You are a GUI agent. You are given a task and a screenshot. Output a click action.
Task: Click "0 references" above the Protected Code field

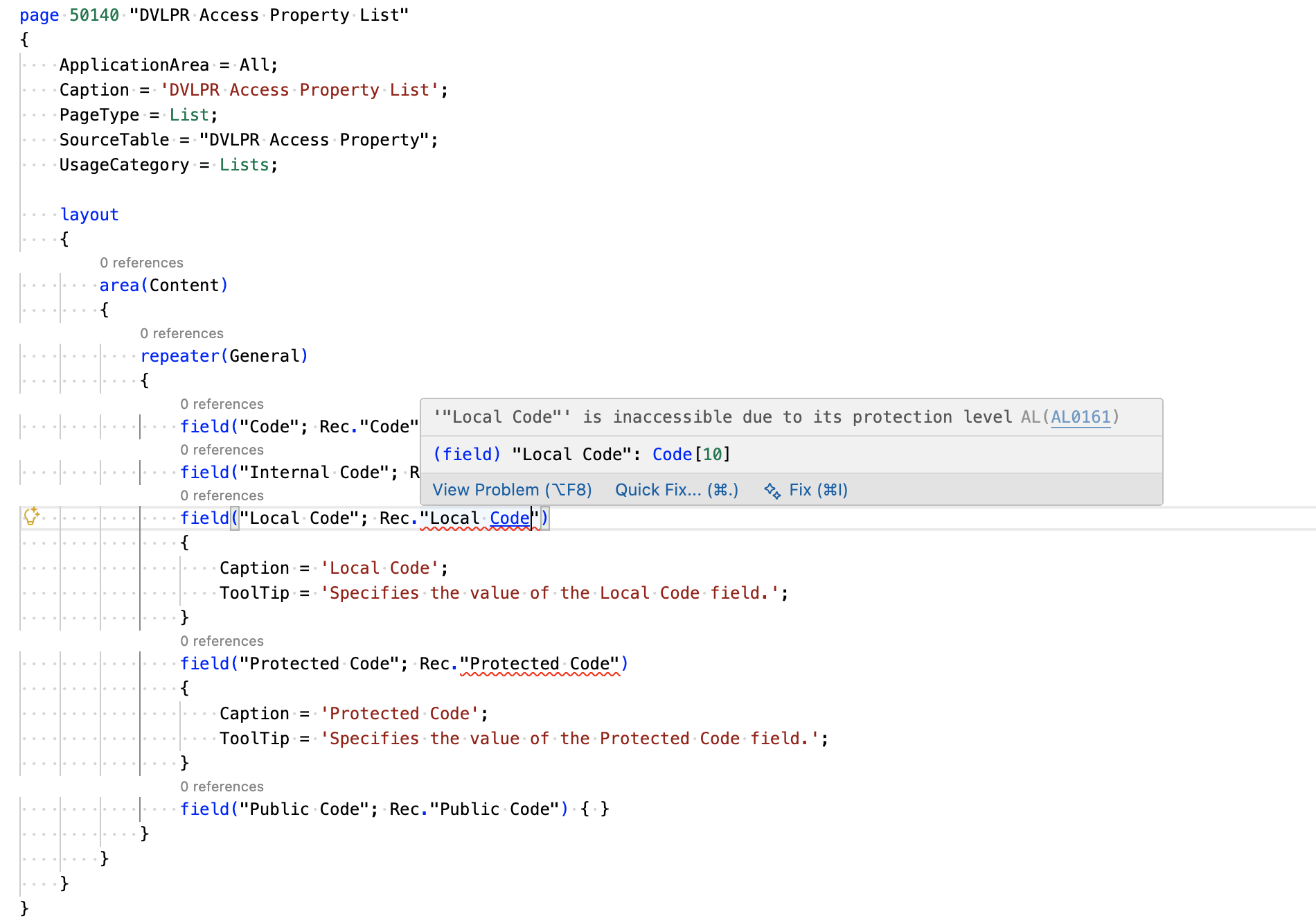222,642
